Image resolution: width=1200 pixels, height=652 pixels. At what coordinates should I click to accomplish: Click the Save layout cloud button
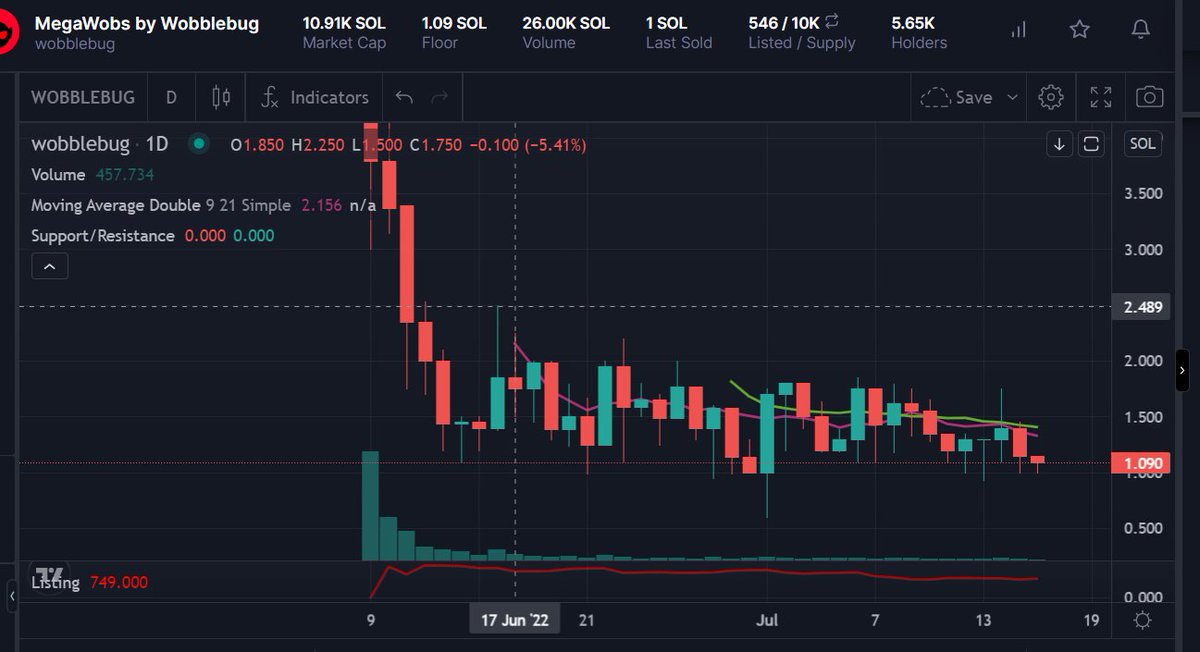tap(956, 97)
